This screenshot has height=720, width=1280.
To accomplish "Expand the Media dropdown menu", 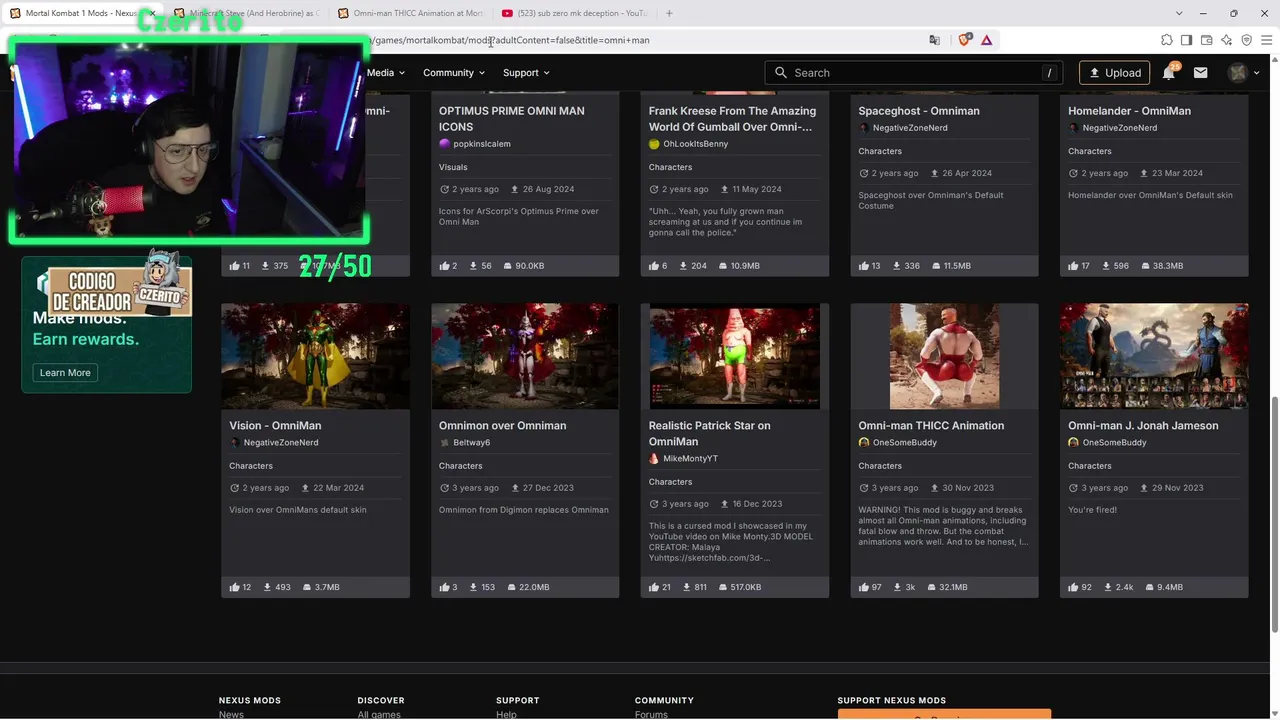I will [x=386, y=73].
